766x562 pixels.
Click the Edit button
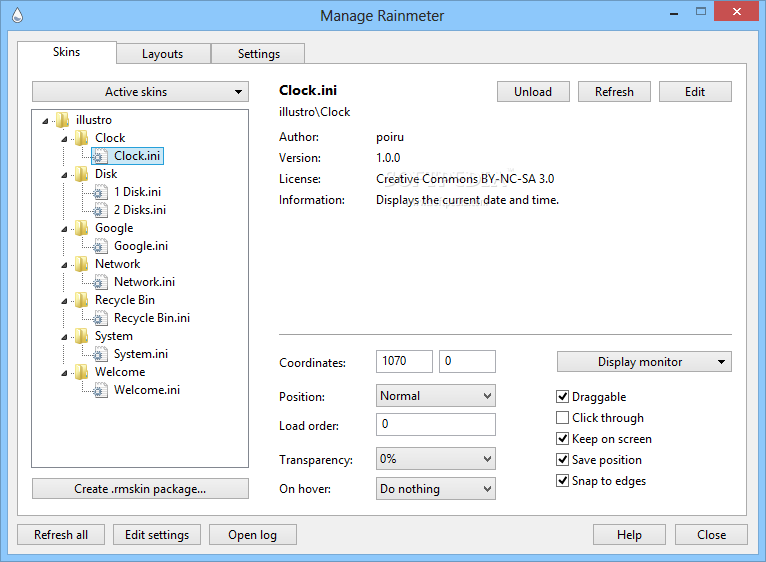695,92
